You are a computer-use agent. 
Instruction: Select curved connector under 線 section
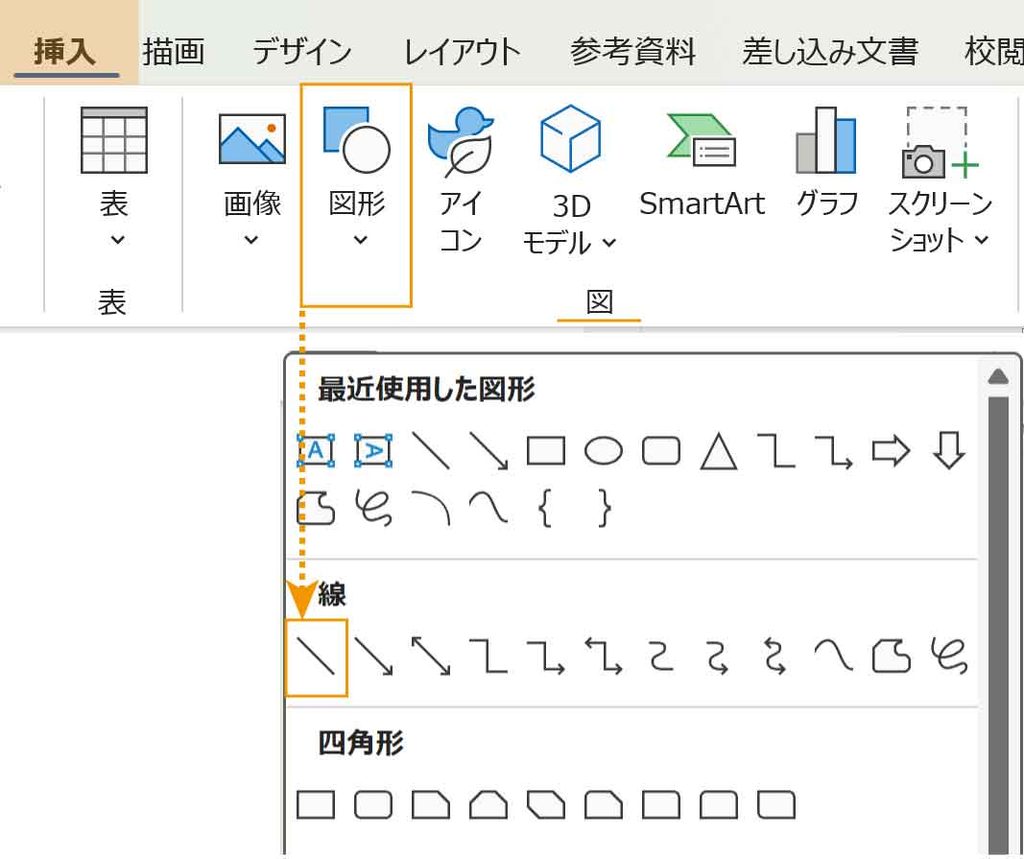click(661, 656)
